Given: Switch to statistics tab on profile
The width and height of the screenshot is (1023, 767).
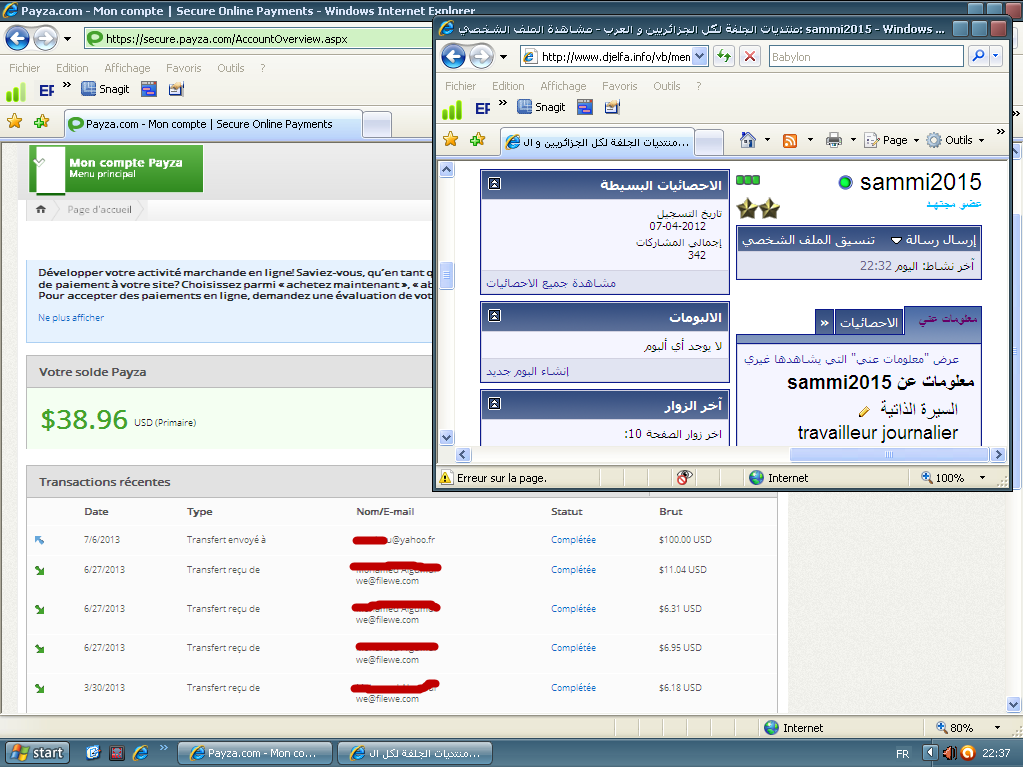Looking at the screenshot, I should pos(868,322).
